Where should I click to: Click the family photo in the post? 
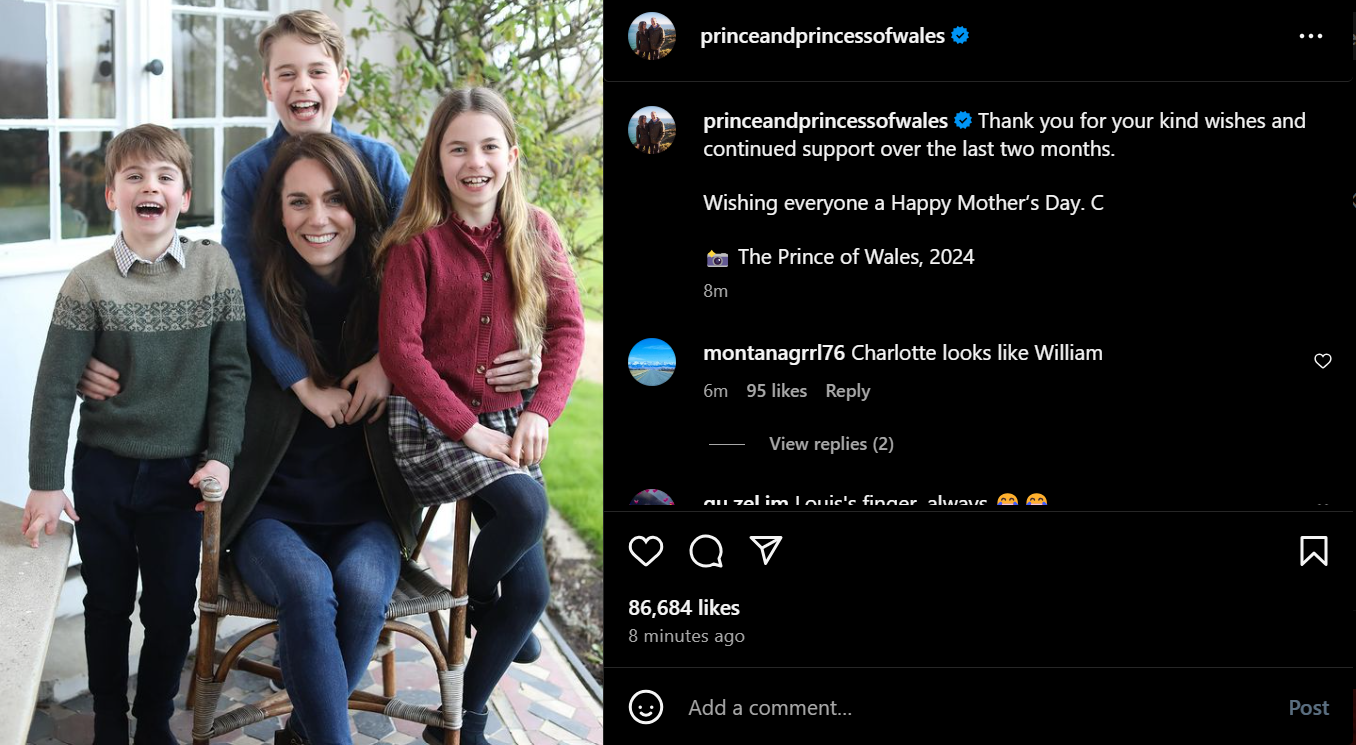(x=300, y=372)
